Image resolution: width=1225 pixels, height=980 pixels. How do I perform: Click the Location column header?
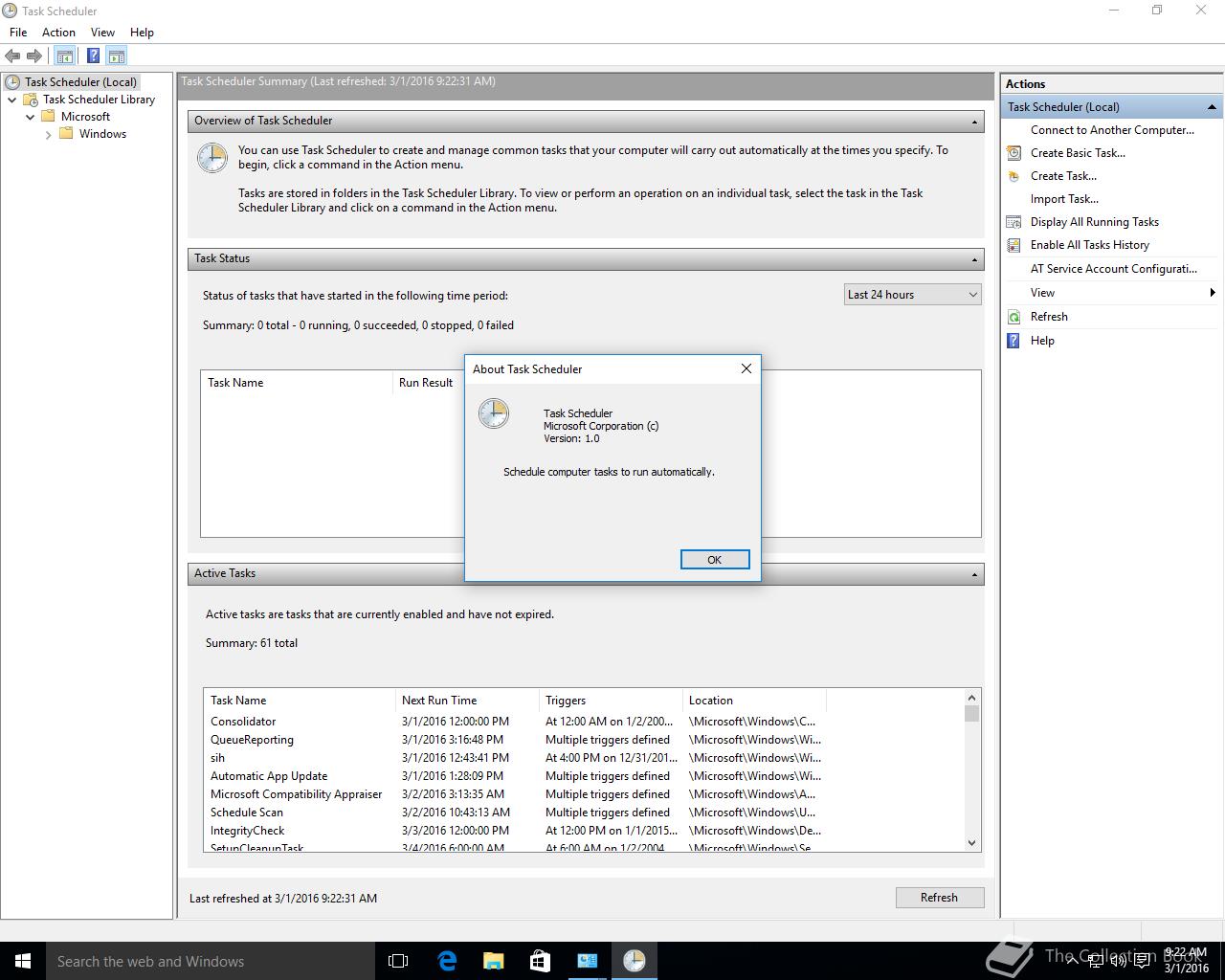point(754,701)
